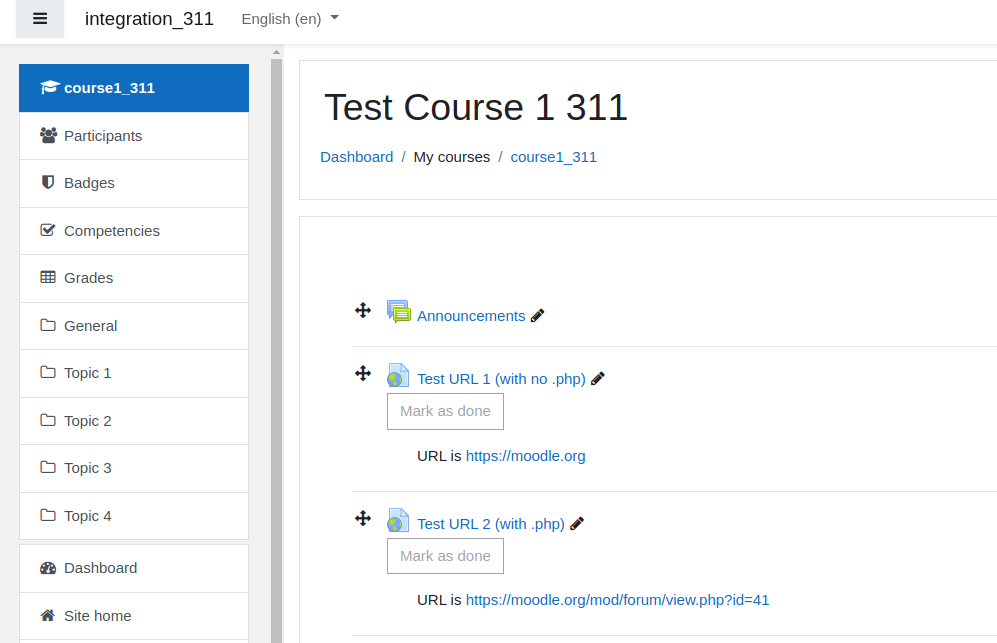Viewport: 997px width, 643px height.
Task: Click the Badges shield icon
Action: [x=48, y=183]
